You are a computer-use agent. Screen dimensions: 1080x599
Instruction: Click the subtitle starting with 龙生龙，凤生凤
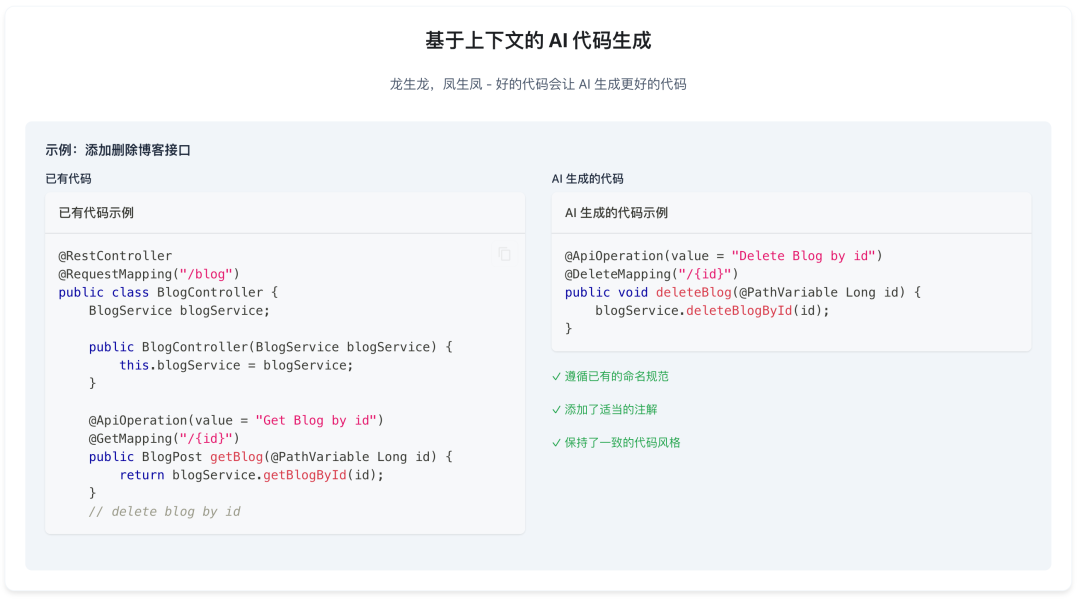coord(538,84)
